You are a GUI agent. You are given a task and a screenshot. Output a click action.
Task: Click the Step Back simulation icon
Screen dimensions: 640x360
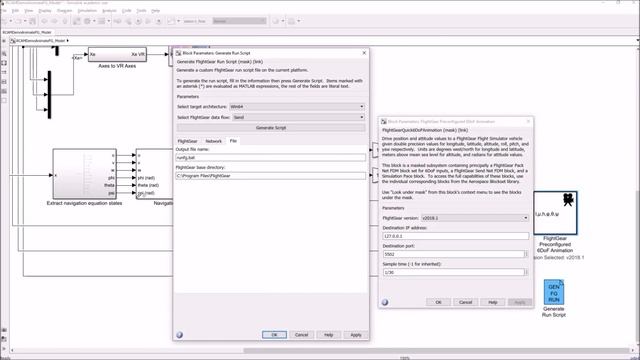(x=128, y=21)
